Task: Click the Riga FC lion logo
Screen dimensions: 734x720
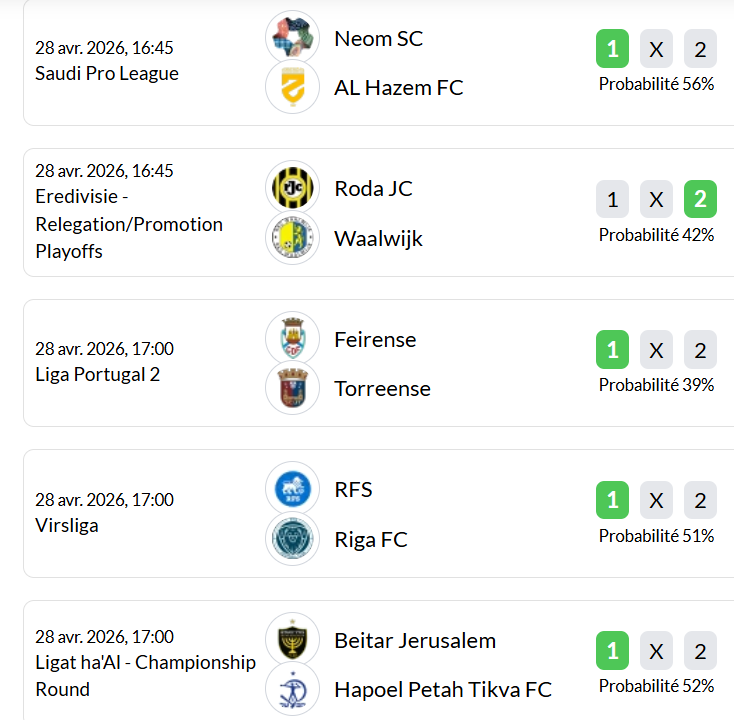Action: 292,539
